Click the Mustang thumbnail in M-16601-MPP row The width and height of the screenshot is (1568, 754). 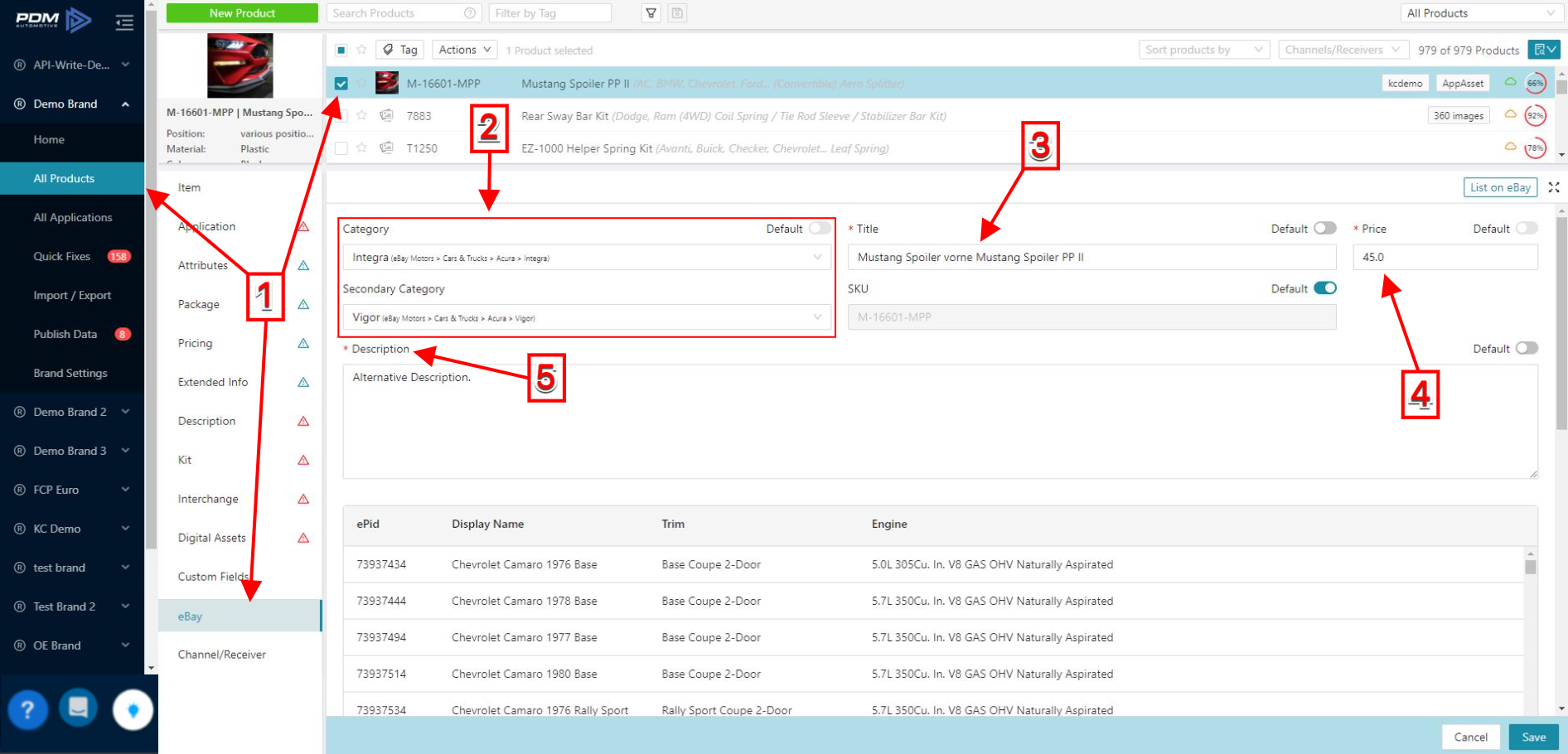point(387,83)
